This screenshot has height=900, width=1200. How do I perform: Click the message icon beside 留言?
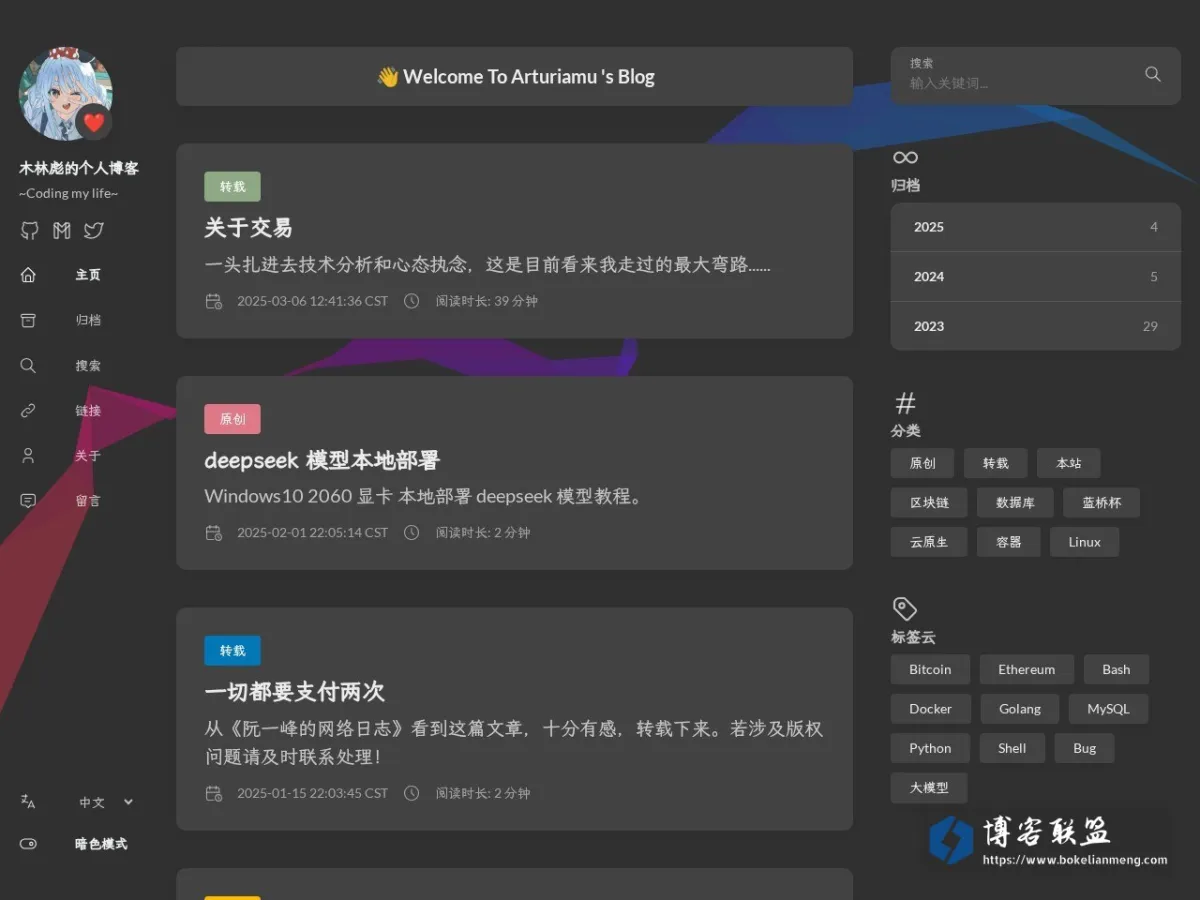tap(28, 500)
